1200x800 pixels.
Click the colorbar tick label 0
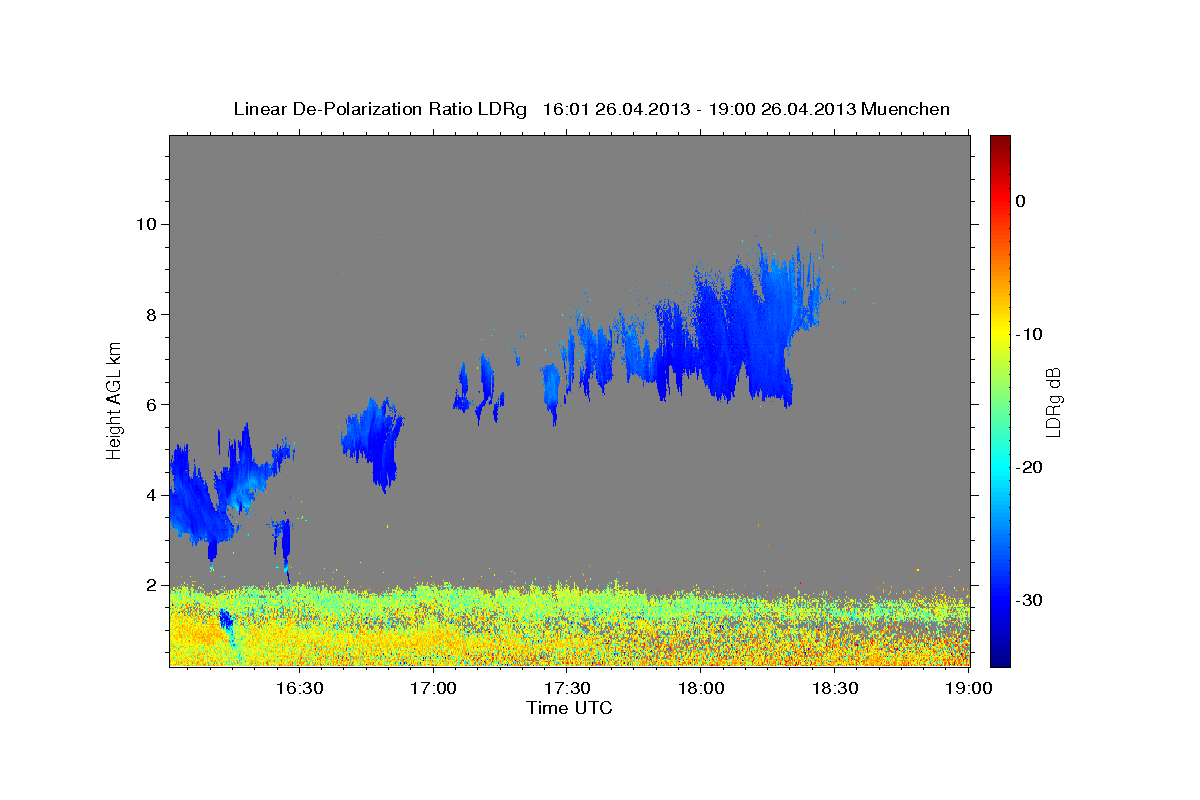coord(1021,201)
